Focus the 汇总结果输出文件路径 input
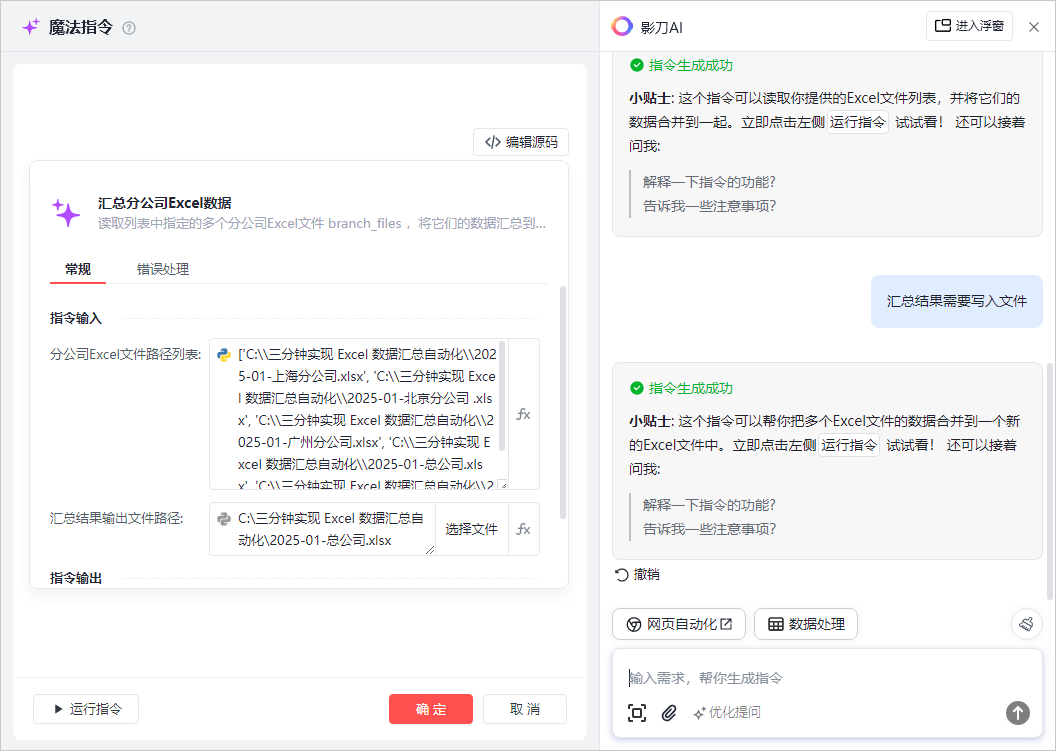The width and height of the screenshot is (1056, 751). click(x=322, y=529)
